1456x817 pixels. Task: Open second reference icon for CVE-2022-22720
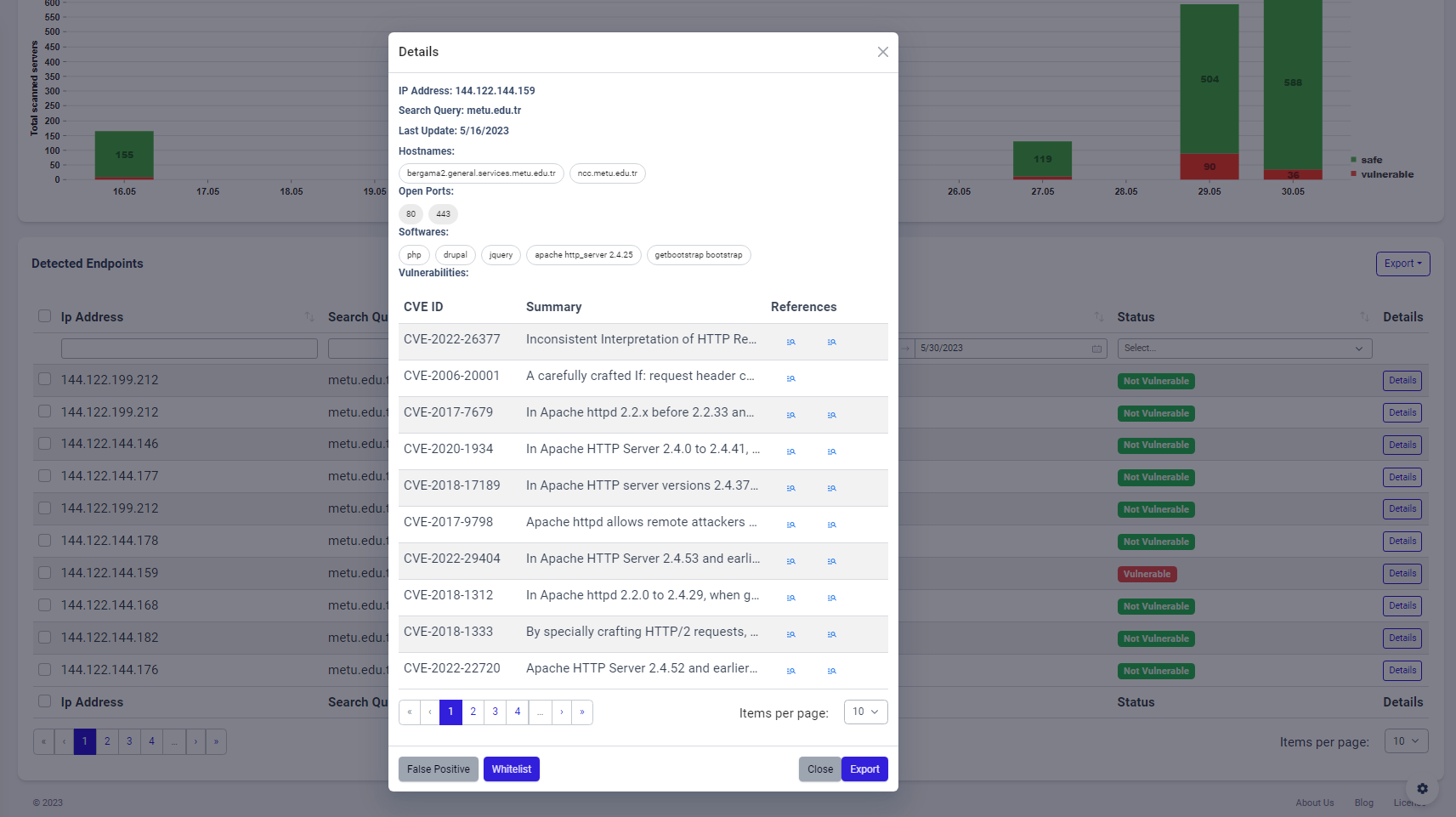(x=831, y=671)
